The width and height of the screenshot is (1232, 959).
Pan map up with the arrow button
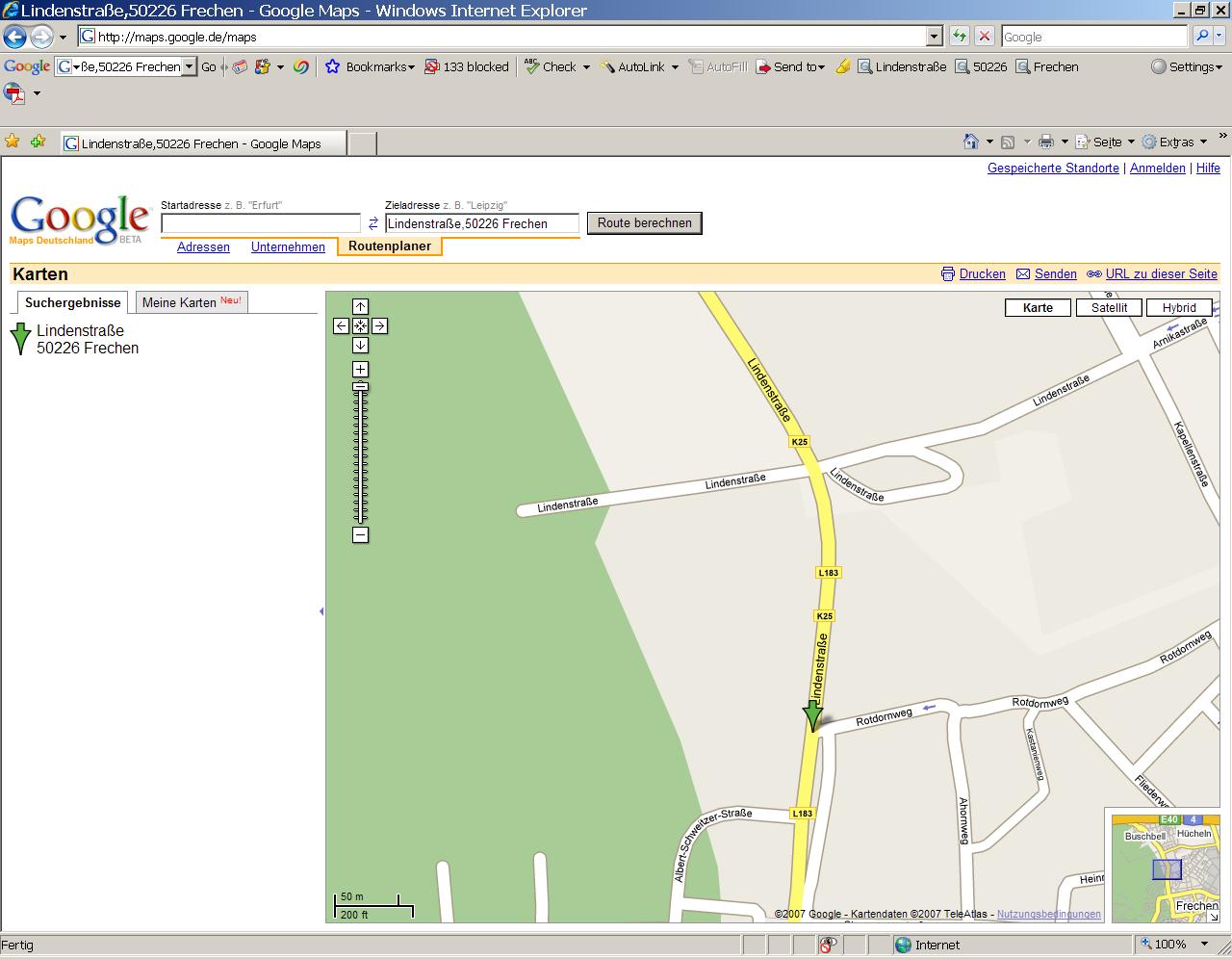click(360, 306)
